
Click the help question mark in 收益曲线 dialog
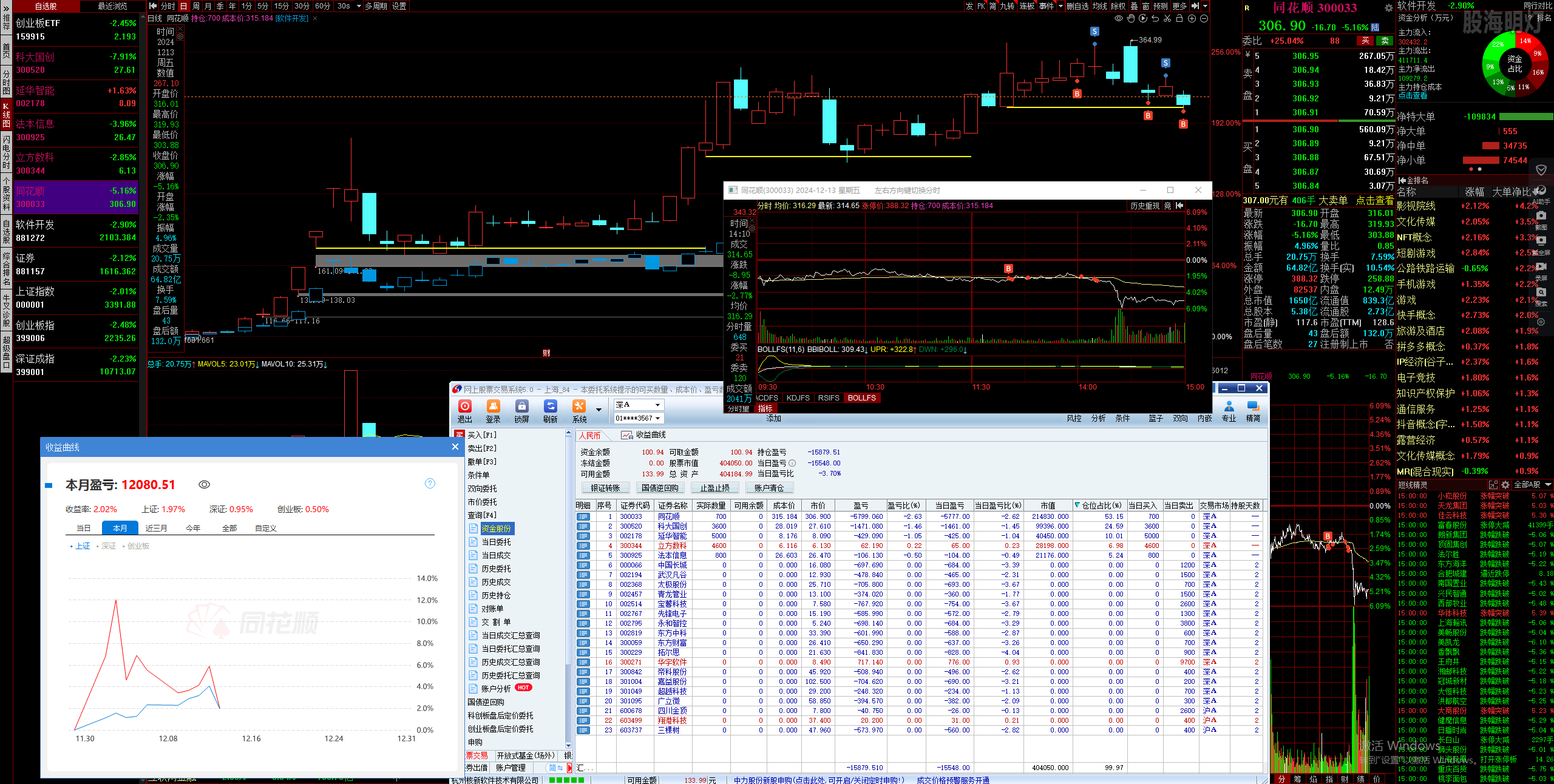430,483
